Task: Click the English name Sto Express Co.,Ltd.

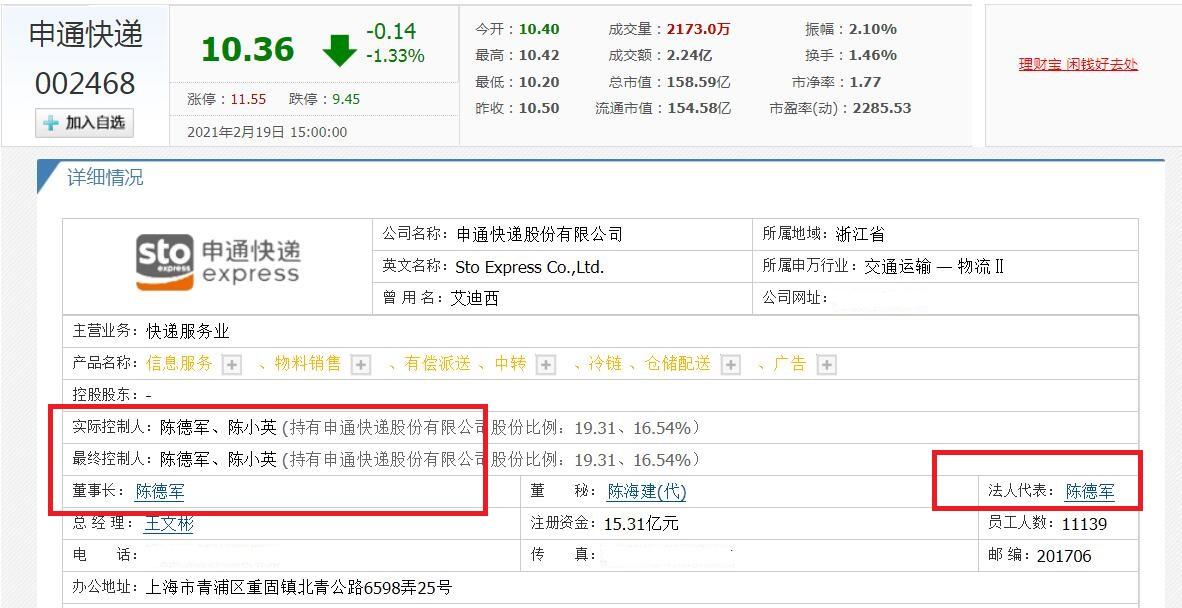Action: 529,267
